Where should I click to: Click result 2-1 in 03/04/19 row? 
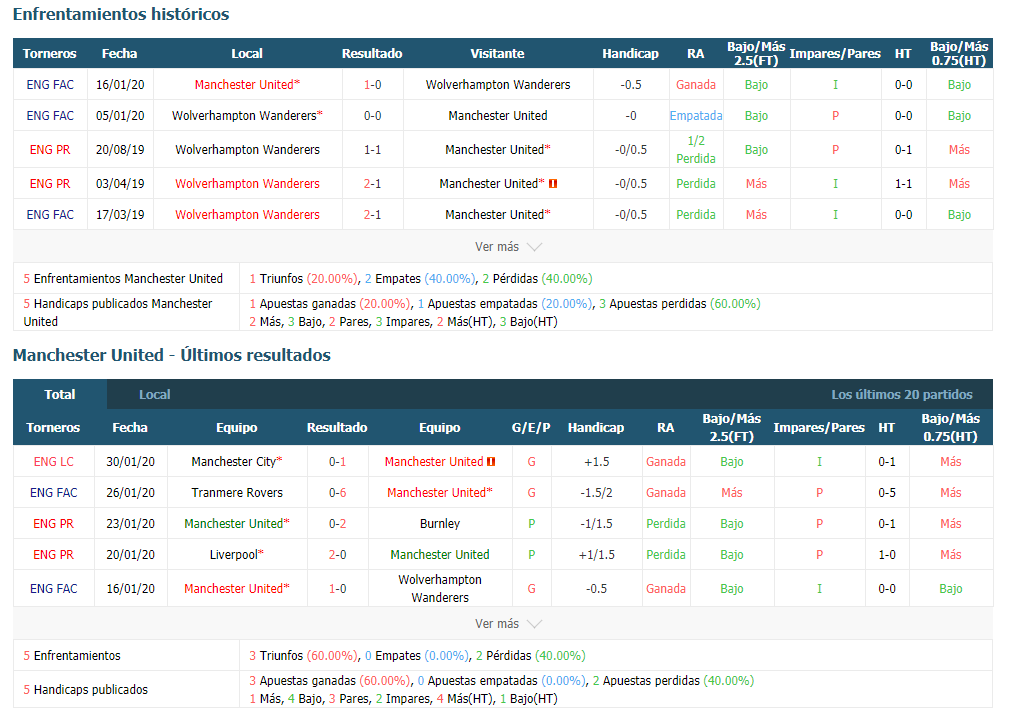pos(372,184)
